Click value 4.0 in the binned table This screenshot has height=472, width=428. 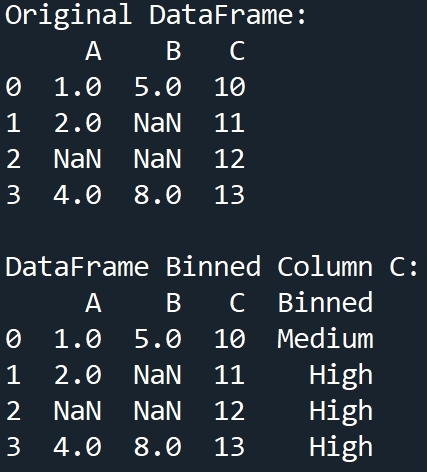pos(78,447)
